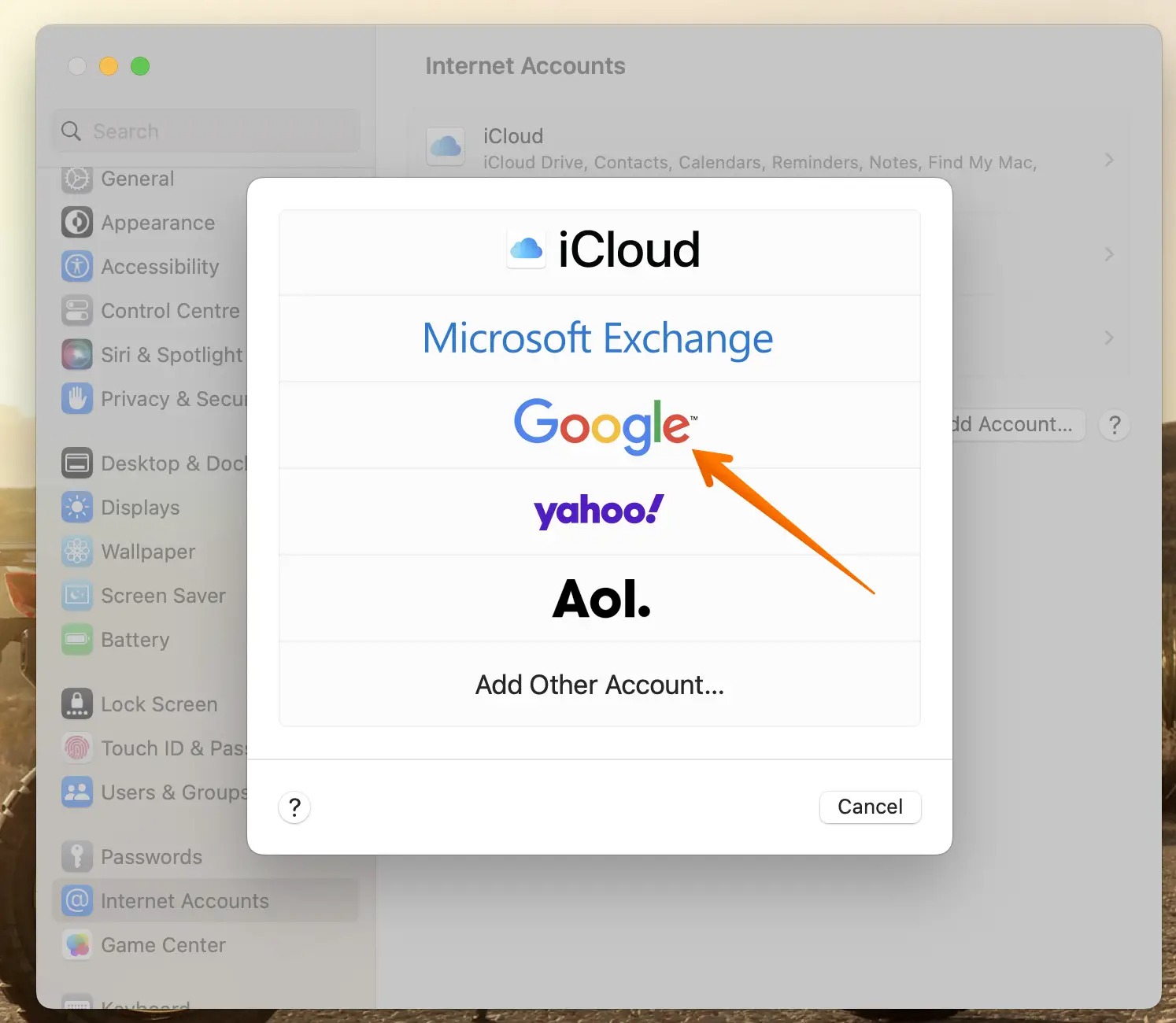1176x1023 pixels.
Task: Select iCloud in the provider list
Action: tap(600, 251)
